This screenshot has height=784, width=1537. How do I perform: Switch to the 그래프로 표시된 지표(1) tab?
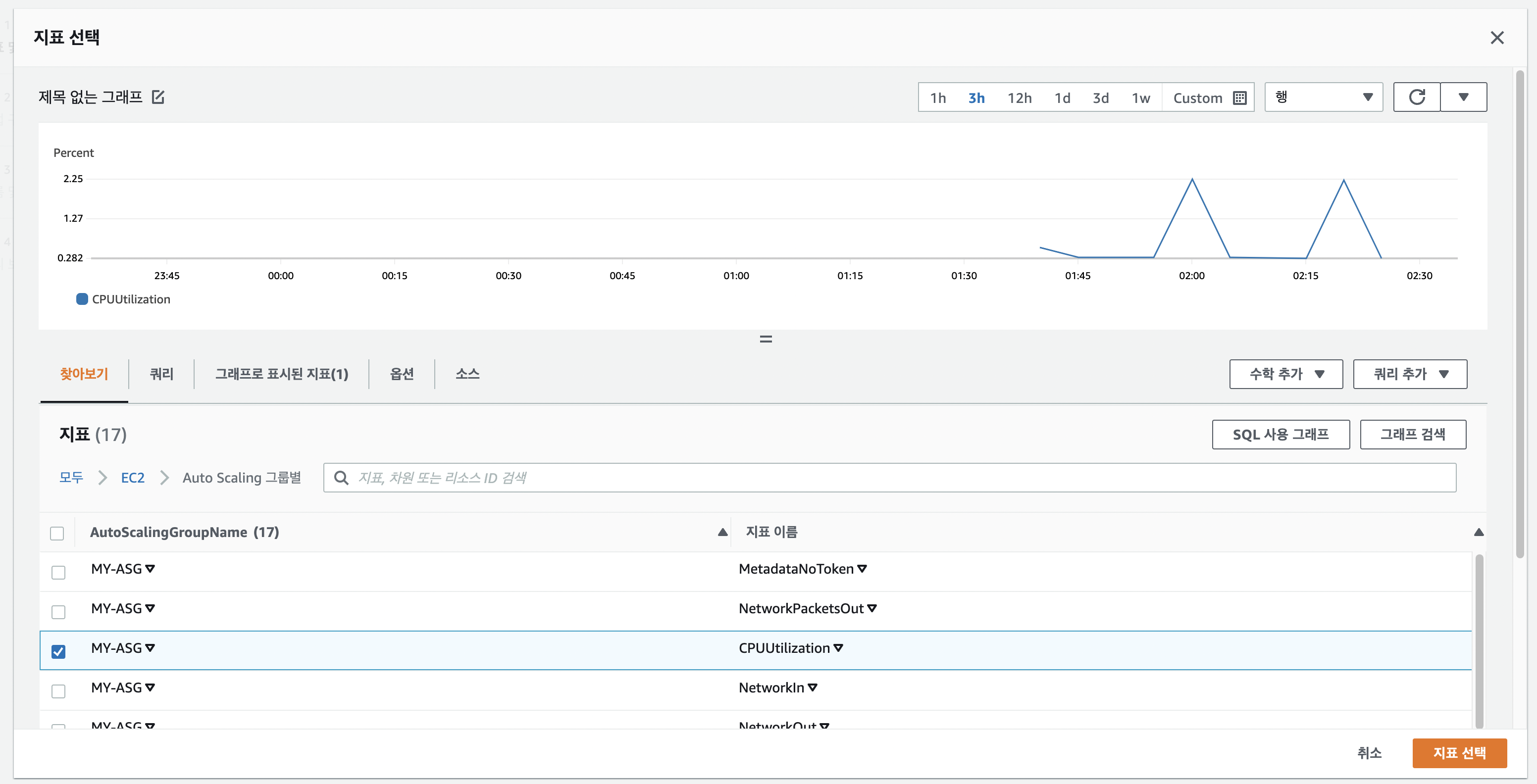(x=281, y=374)
